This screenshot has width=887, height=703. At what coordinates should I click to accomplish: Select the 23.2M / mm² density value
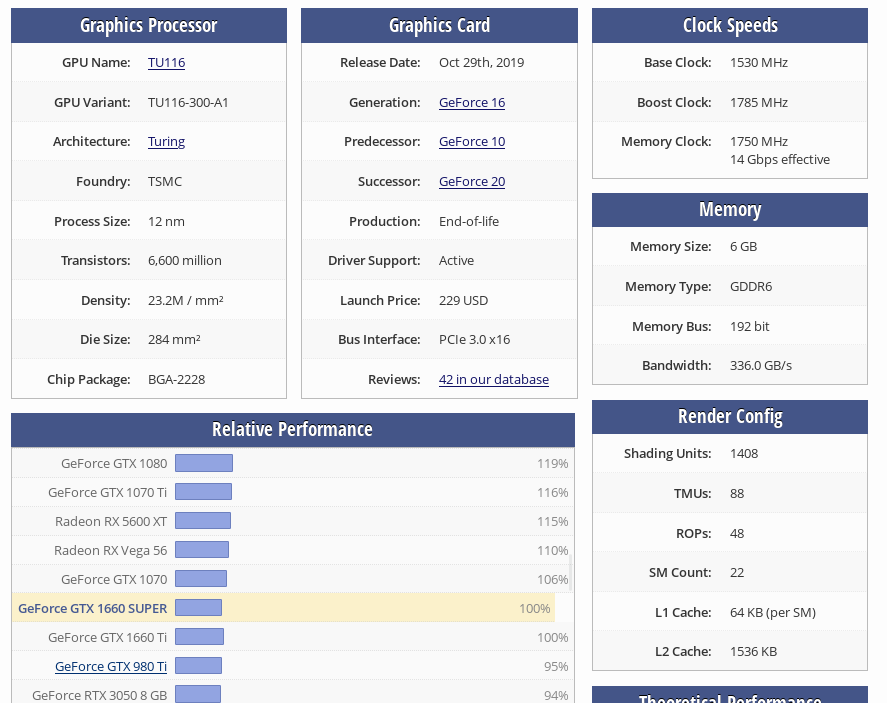186,300
